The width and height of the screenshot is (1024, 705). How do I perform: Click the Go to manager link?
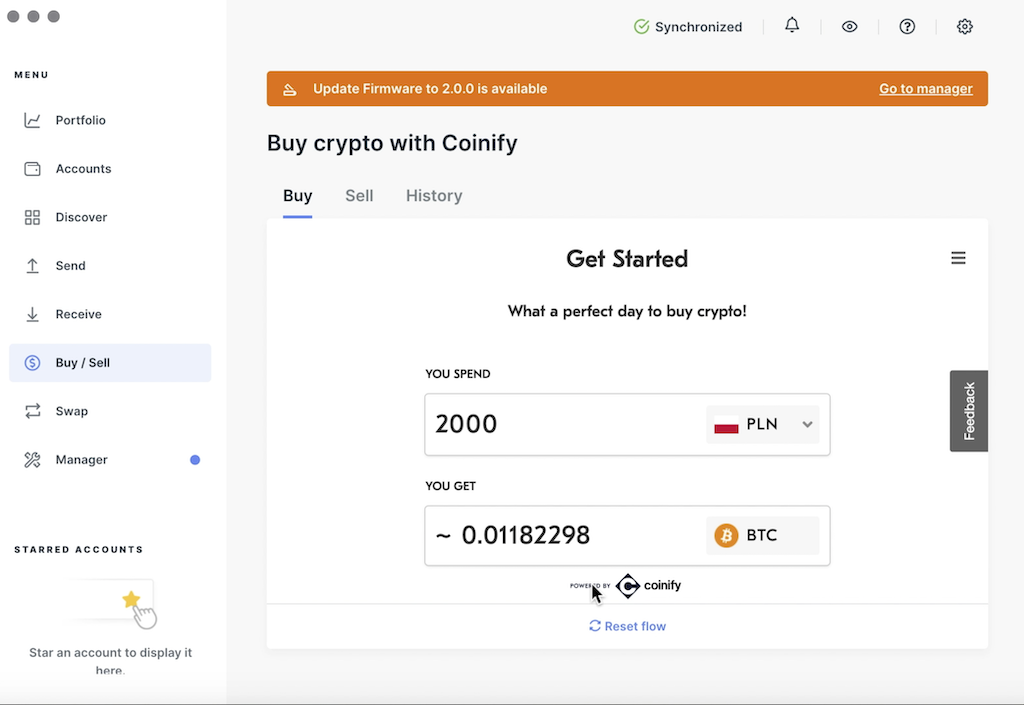(x=925, y=89)
